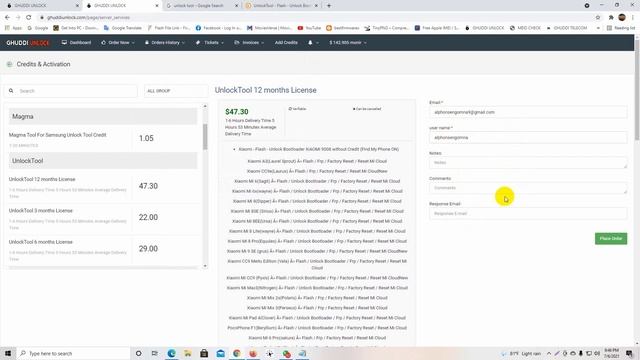Viewport: 640px width, 360px height.
Task: Open the Add Credits page
Action: 286,42
